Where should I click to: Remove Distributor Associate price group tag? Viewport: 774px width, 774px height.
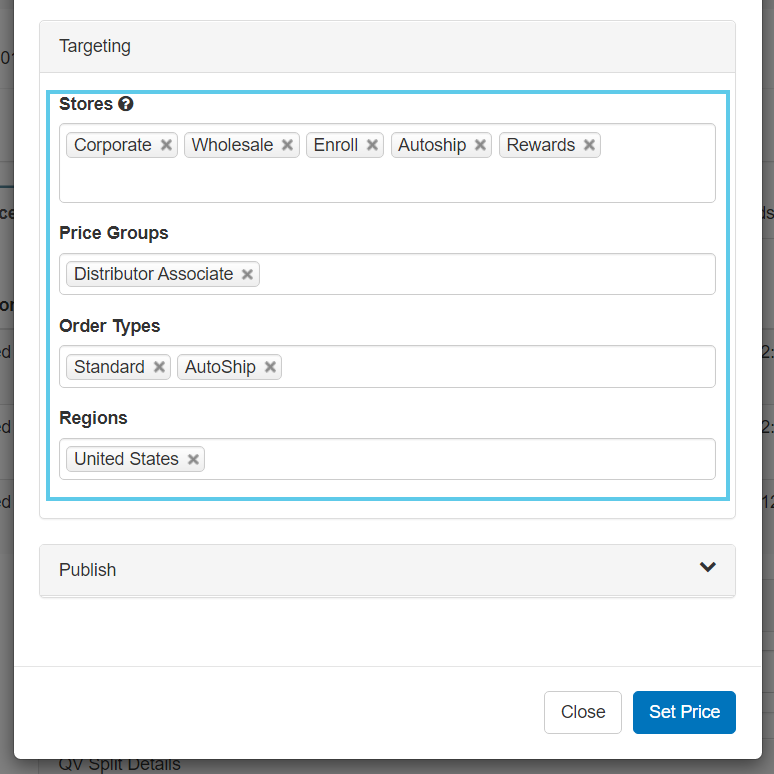(247, 274)
